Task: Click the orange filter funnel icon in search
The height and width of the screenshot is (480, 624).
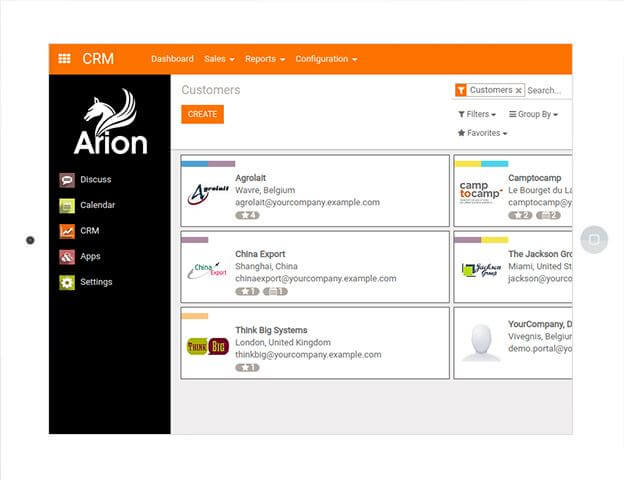Action: (x=461, y=90)
